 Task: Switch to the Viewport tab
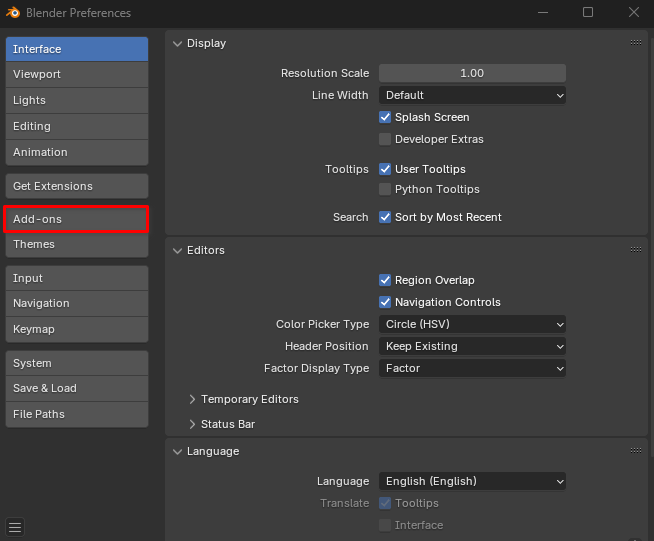[77, 75]
